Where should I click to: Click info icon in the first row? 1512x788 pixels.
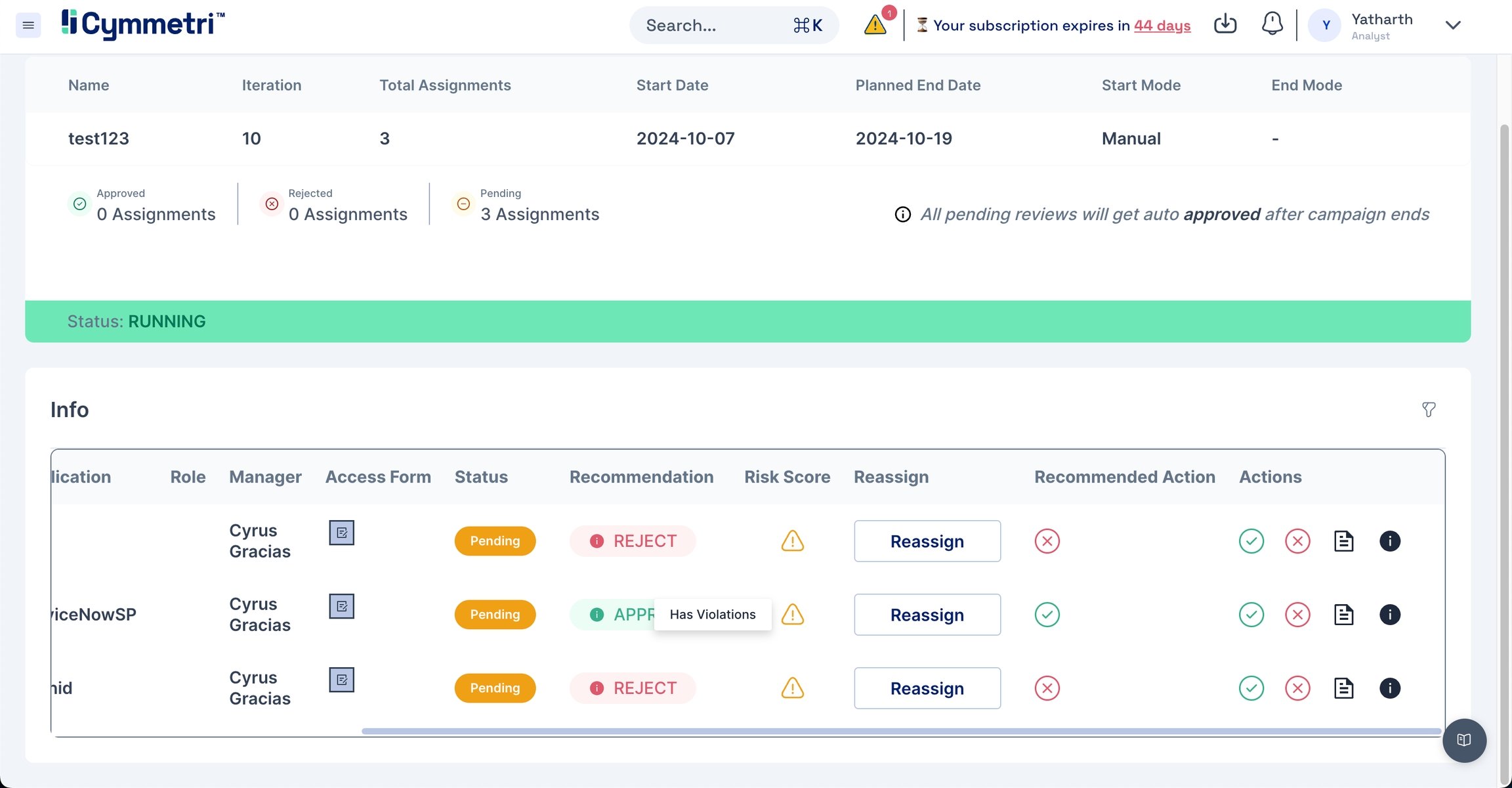pyautogui.click(x=1389, y=541)
